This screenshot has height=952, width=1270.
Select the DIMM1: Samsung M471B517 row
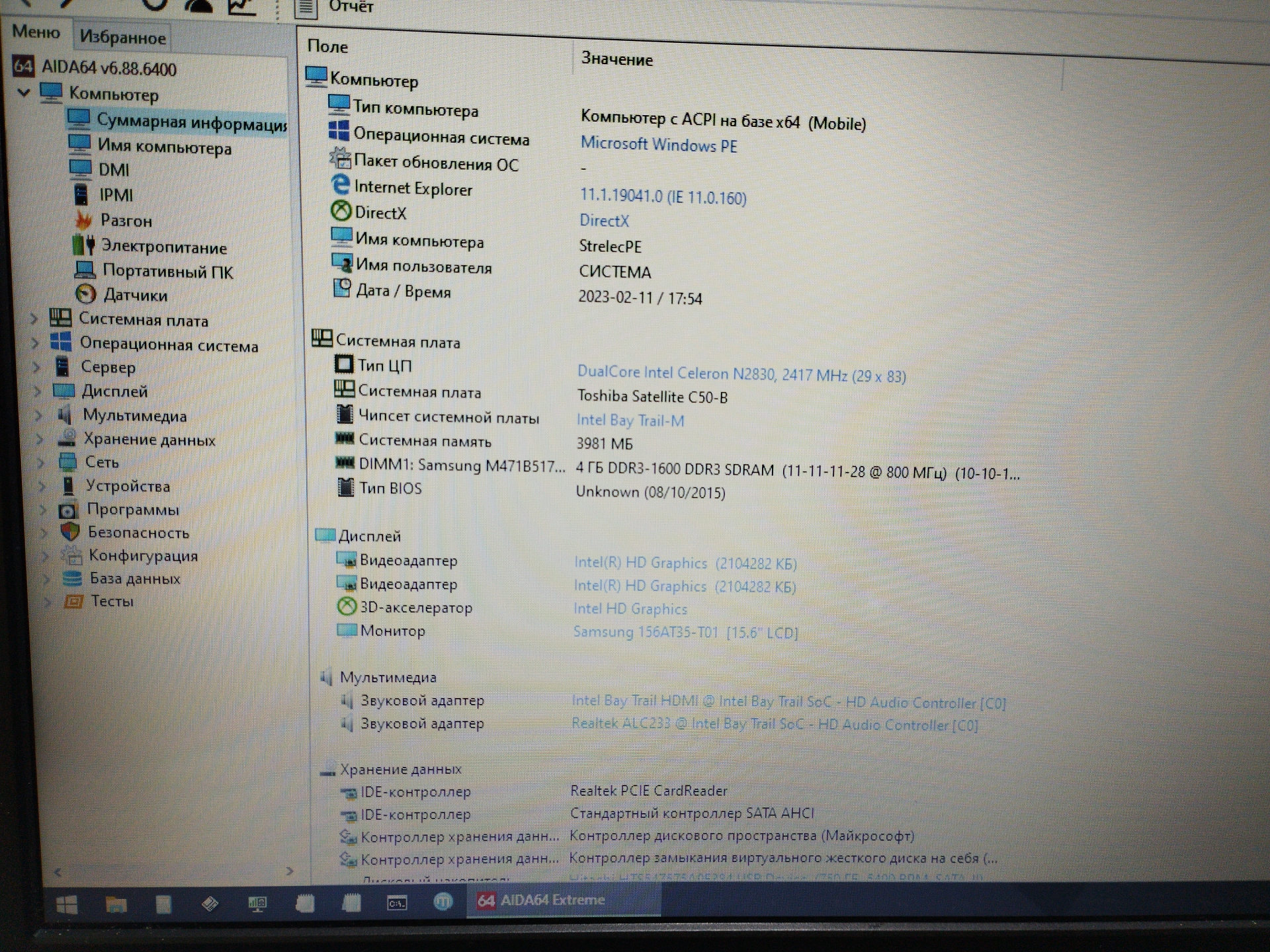[678, 468]
